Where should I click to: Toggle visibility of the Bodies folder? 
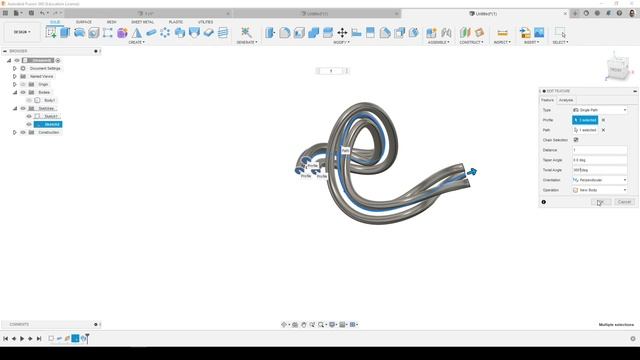tap(23, 92)
